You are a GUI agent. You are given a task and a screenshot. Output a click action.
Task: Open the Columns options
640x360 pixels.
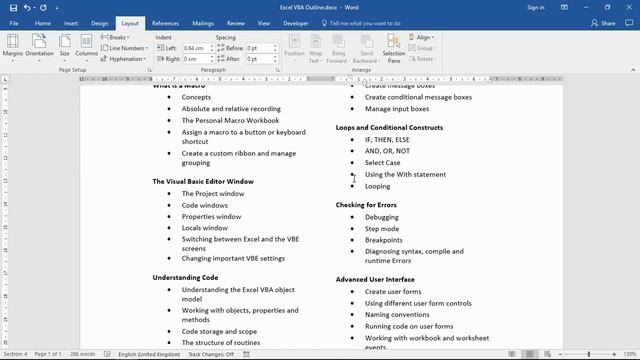click(86, 48)
